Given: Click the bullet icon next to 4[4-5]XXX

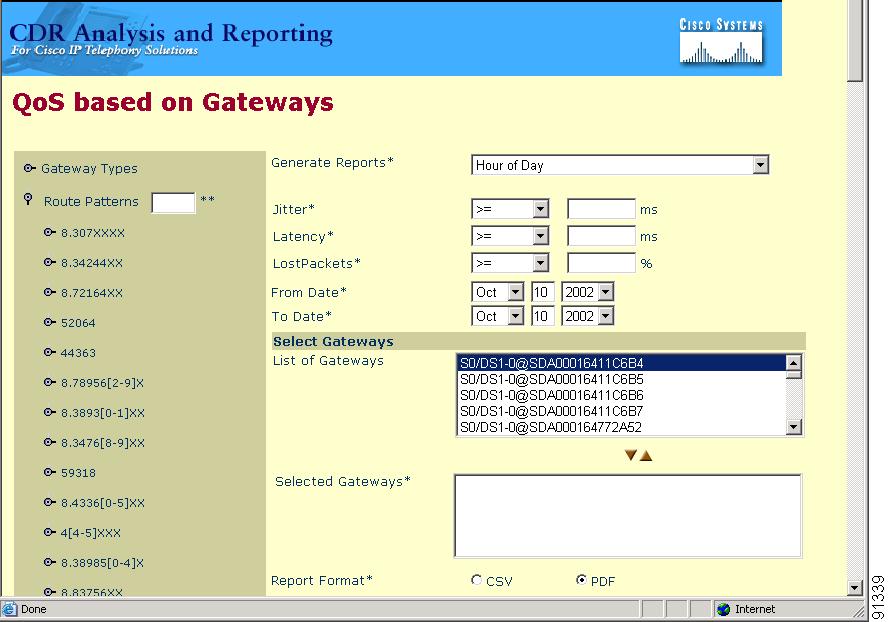Looking at the screenshot, I should coord(50,532).
